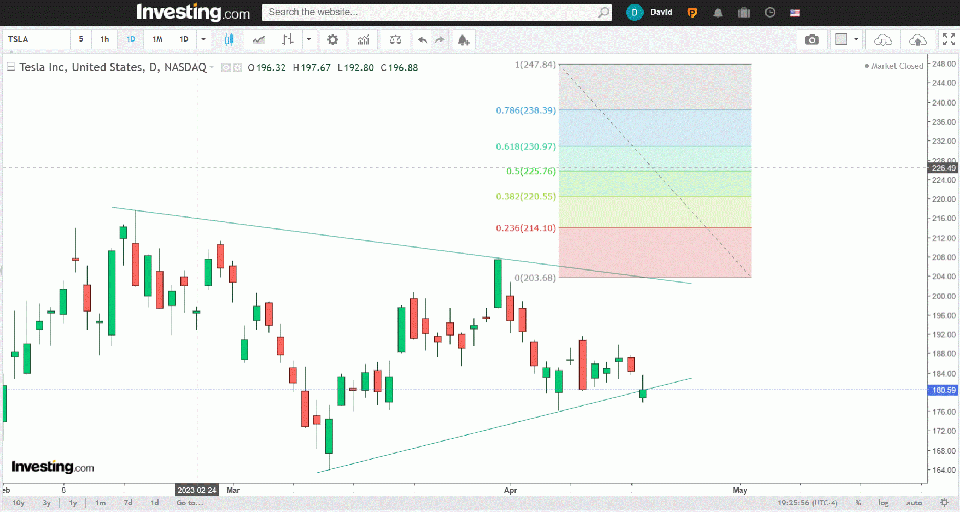This screenshot has height=512, width=960.
Task: Select the 1h interval tab
Action: [x=105, y=40]
